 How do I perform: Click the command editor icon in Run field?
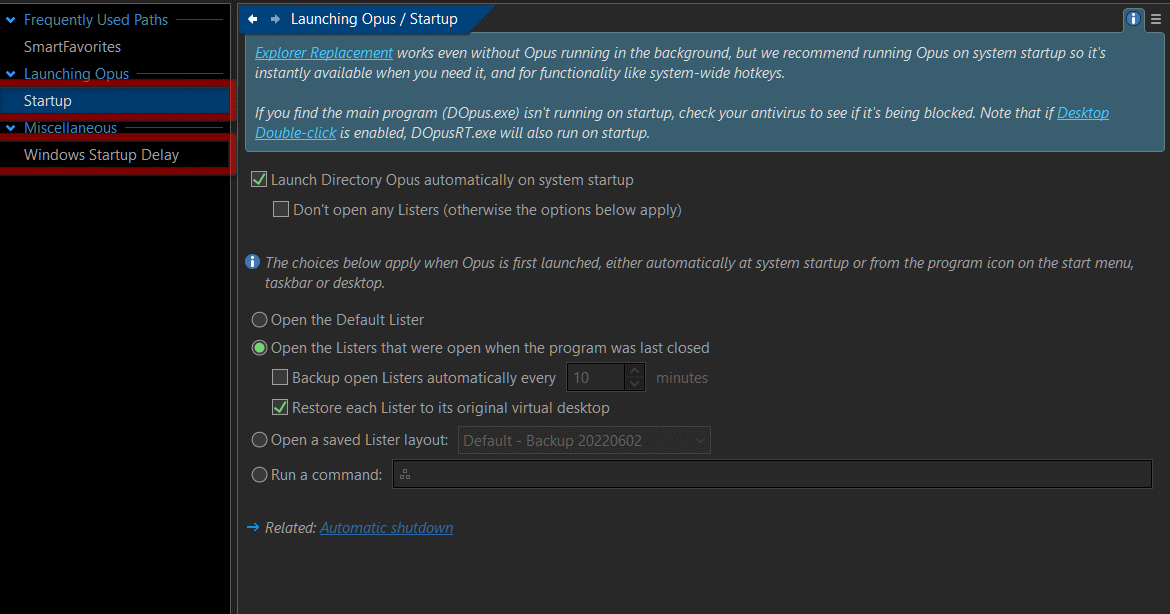(405, 474)
